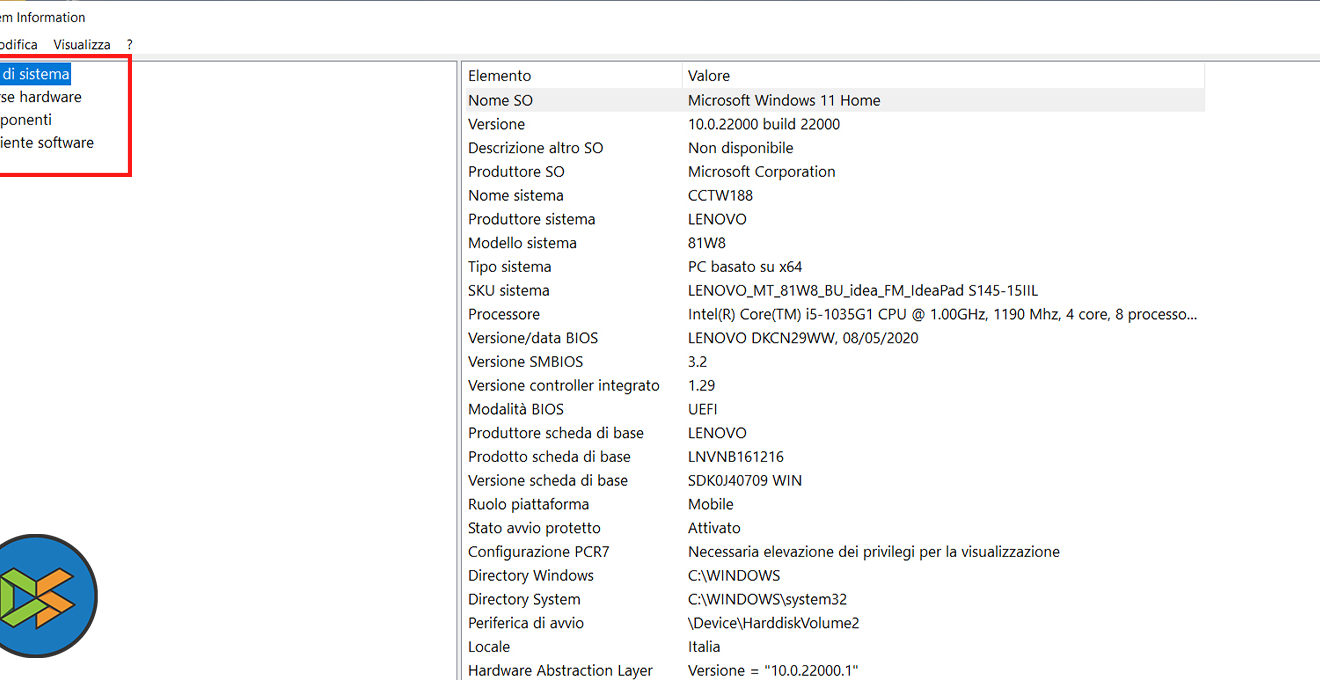
Task: Click the Nome sistema entry
Action: [516, 196]
